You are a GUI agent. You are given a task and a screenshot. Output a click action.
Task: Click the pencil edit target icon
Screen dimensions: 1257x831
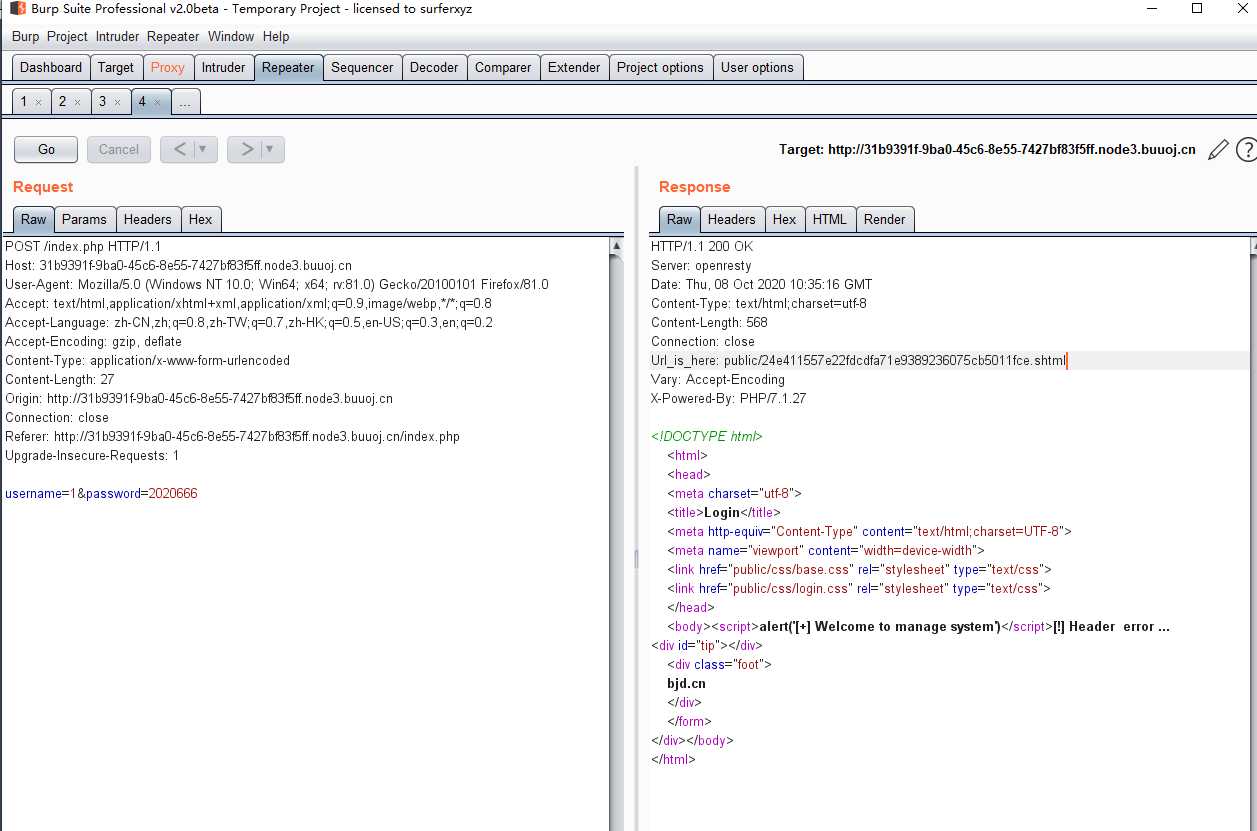pyautogui.click(x=1217, y=150)
